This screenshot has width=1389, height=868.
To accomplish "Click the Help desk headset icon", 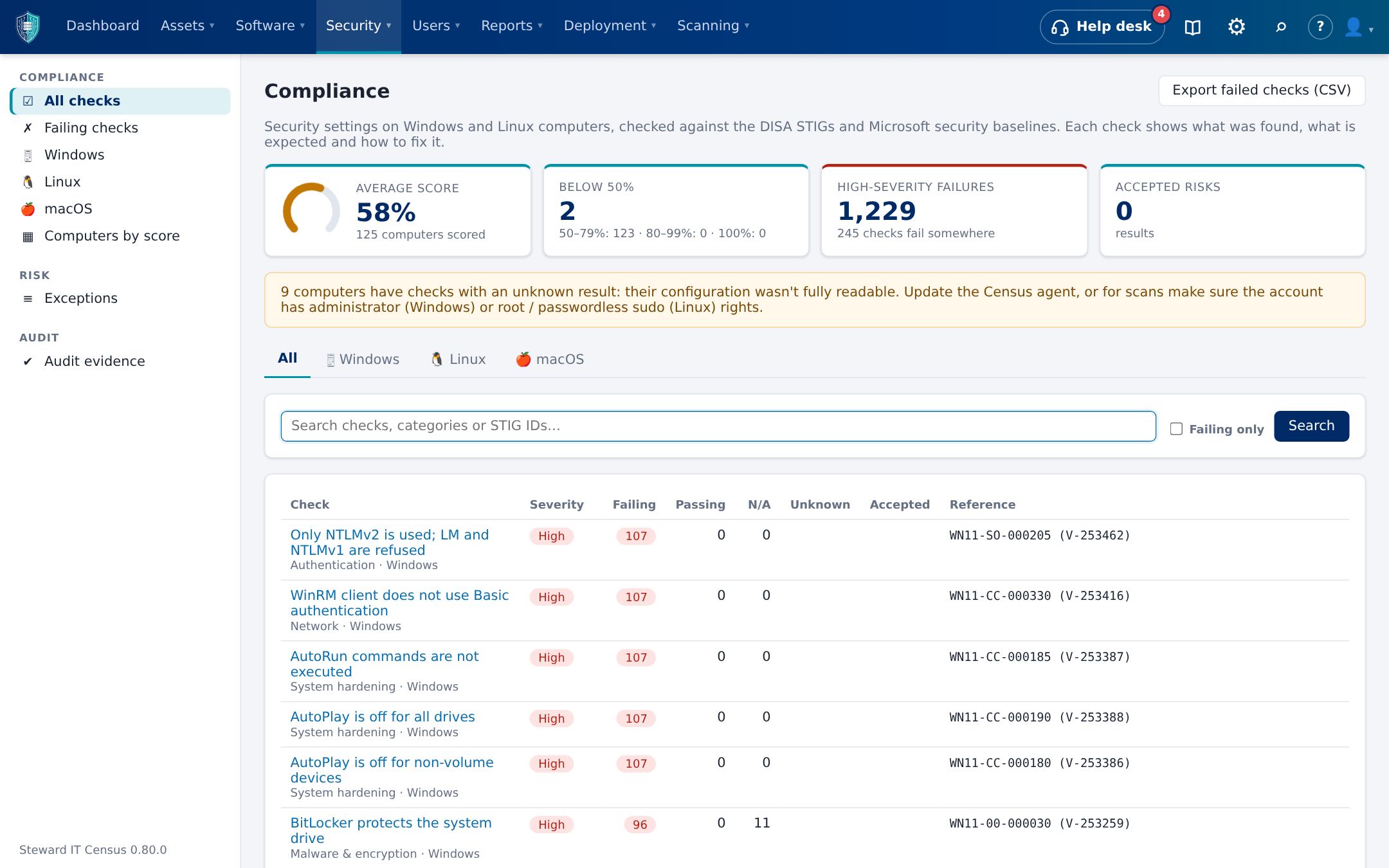I will tap(1060, 27).
